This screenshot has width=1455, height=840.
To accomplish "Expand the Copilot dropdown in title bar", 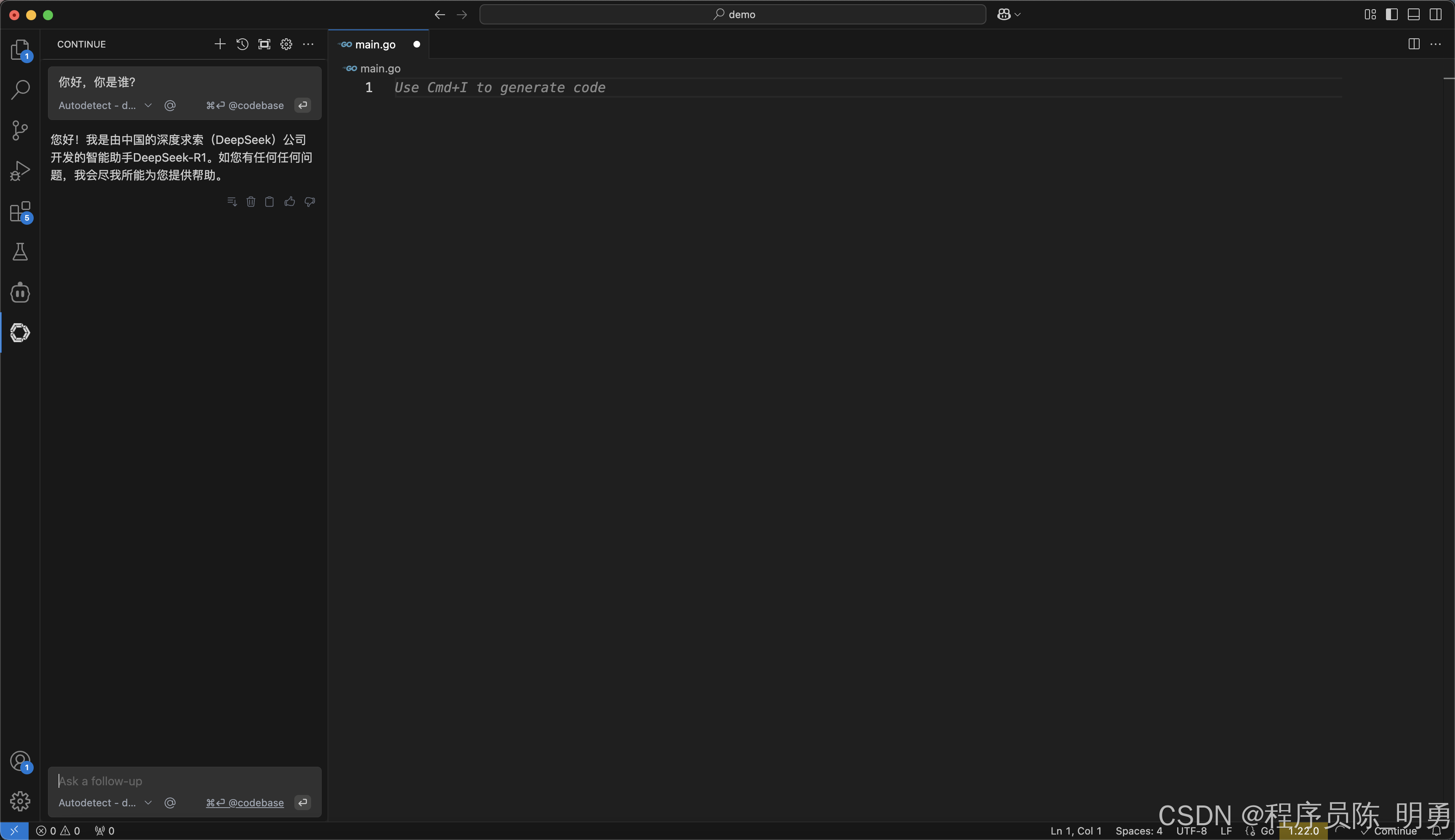I will [x=1017, y=14].
